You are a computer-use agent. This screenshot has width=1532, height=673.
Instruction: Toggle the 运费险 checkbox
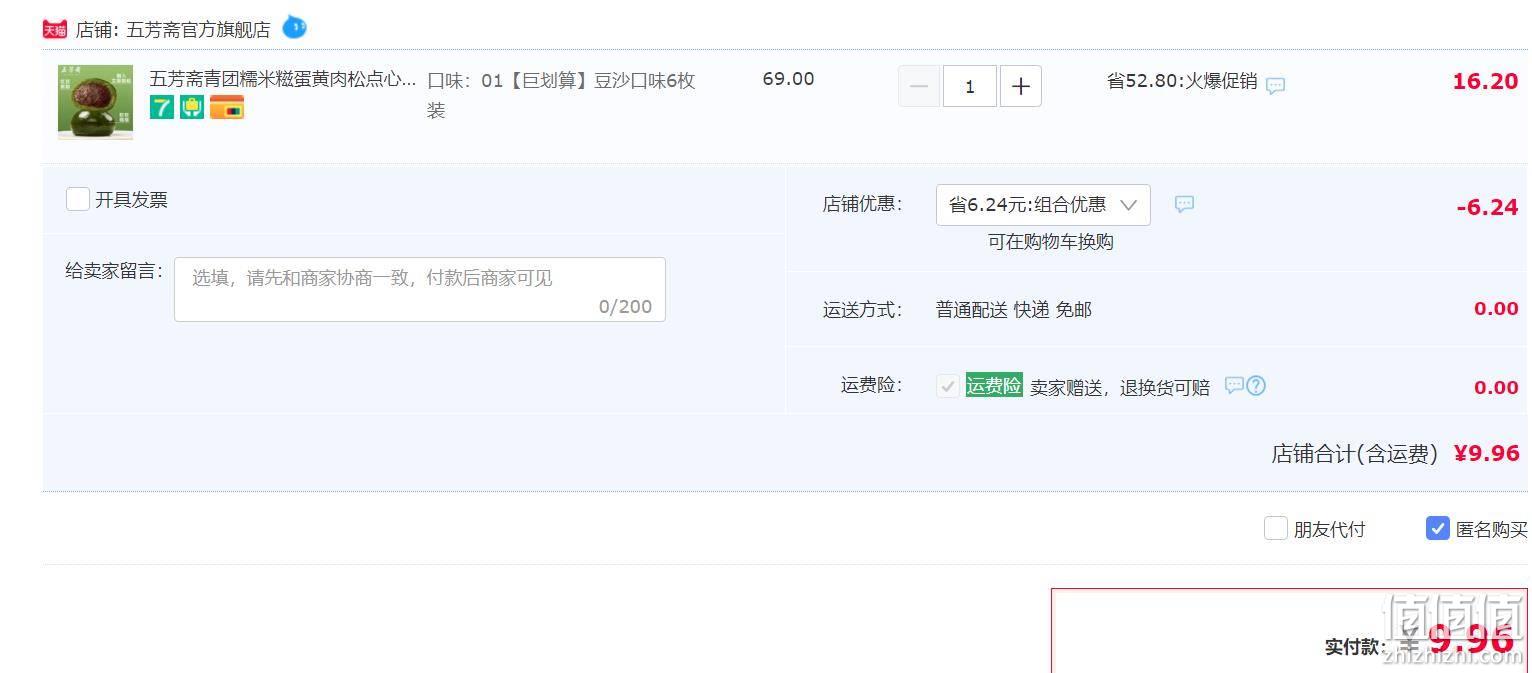pyautogui.click(x=948, y=386)
